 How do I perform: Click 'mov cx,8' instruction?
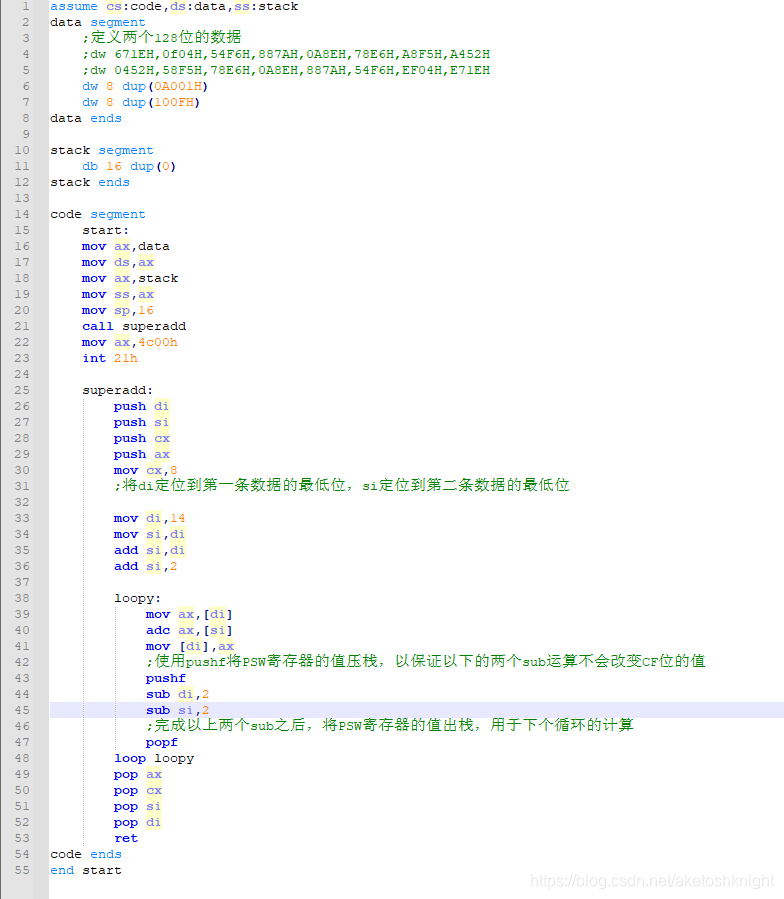(x=145, y=471)
